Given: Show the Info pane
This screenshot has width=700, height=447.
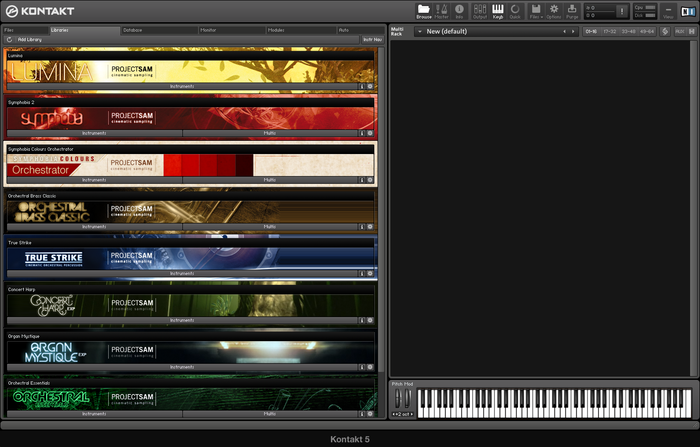Looking at the screenshot, I should 460,11.
